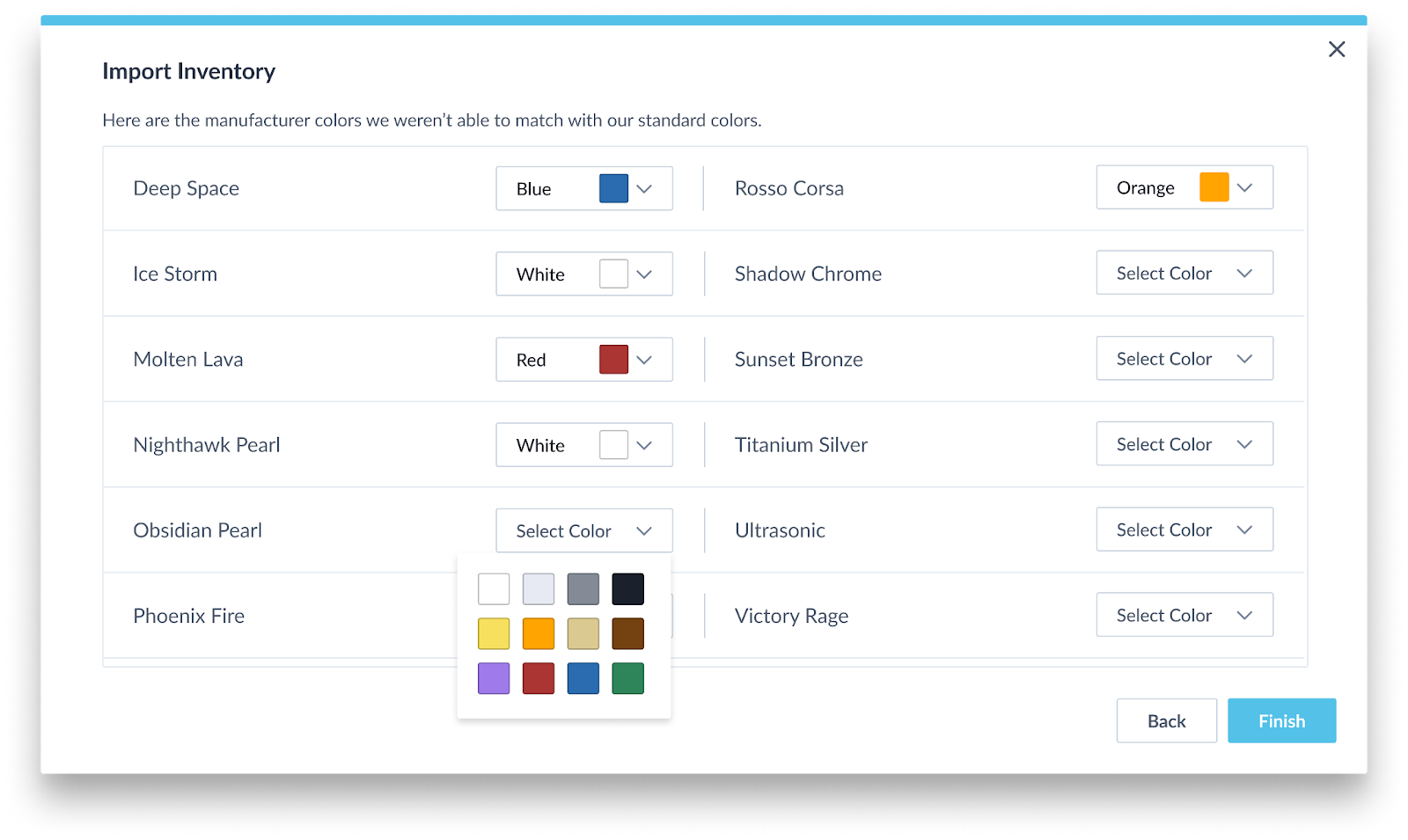
Task: Click the Sunset Bronze color name
Action: (799, 359)
